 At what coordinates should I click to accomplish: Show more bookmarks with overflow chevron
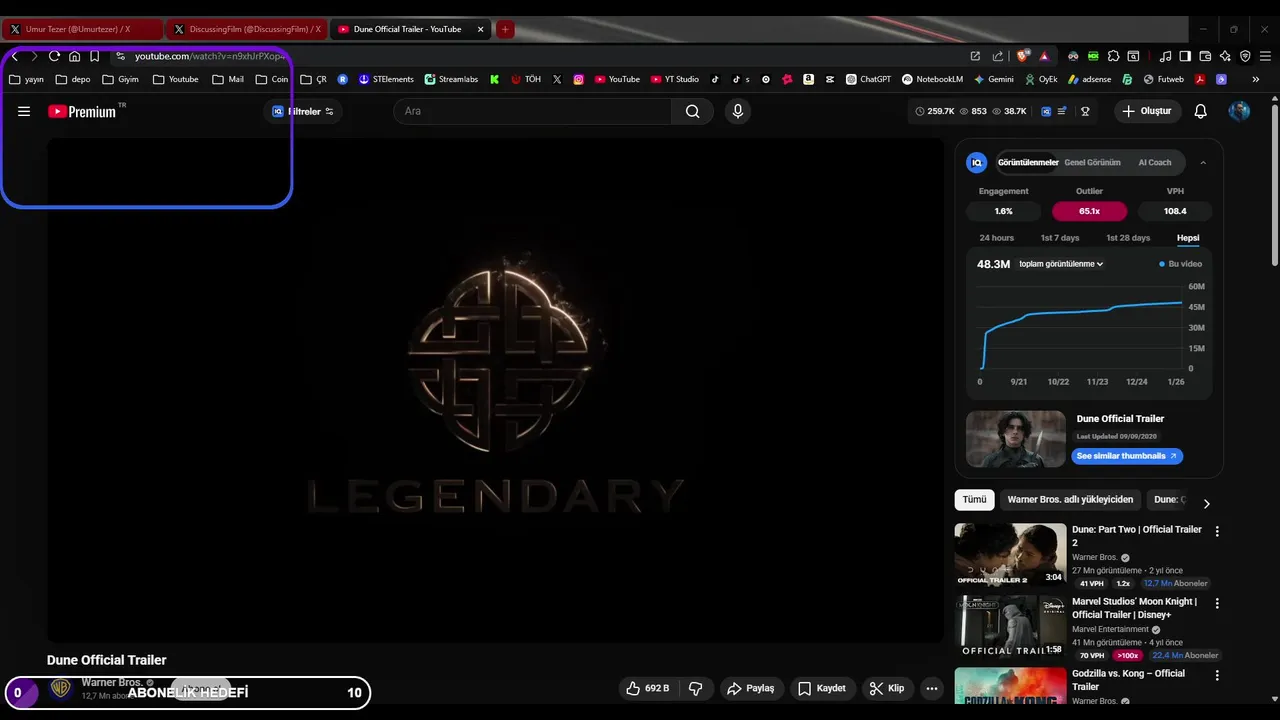point(1255,79)
